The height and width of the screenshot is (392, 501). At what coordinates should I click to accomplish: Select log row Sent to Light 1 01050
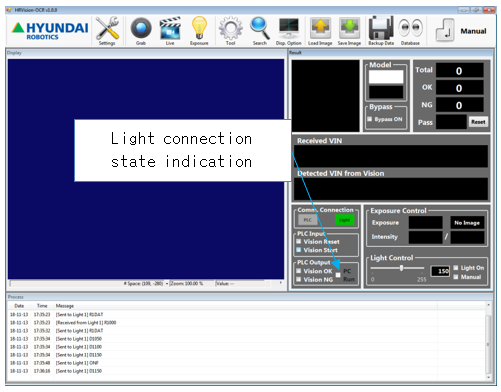pos(247,339)
